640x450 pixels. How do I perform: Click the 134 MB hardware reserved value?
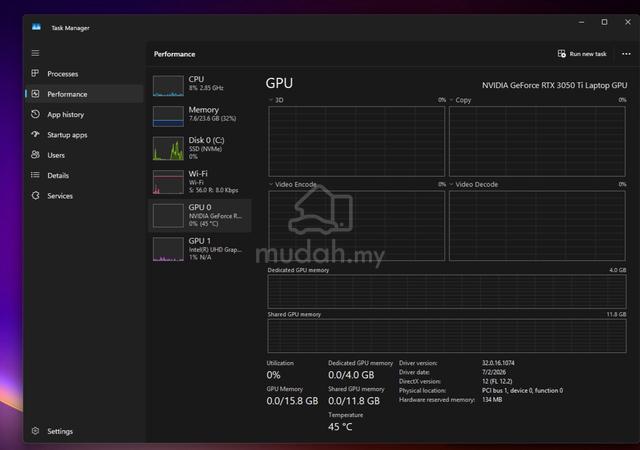point(492,399)
